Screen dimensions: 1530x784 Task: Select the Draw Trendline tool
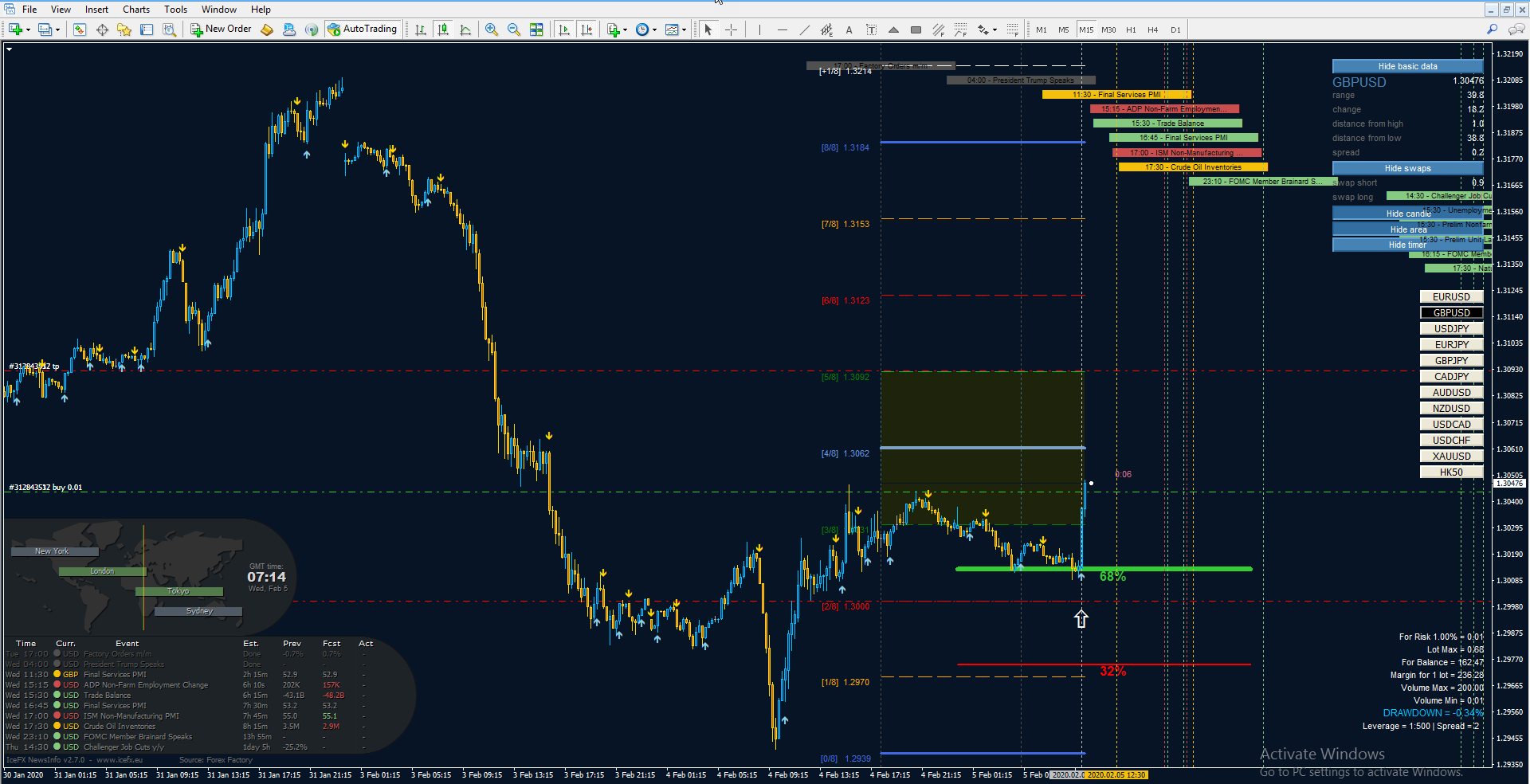click(804, 29)
